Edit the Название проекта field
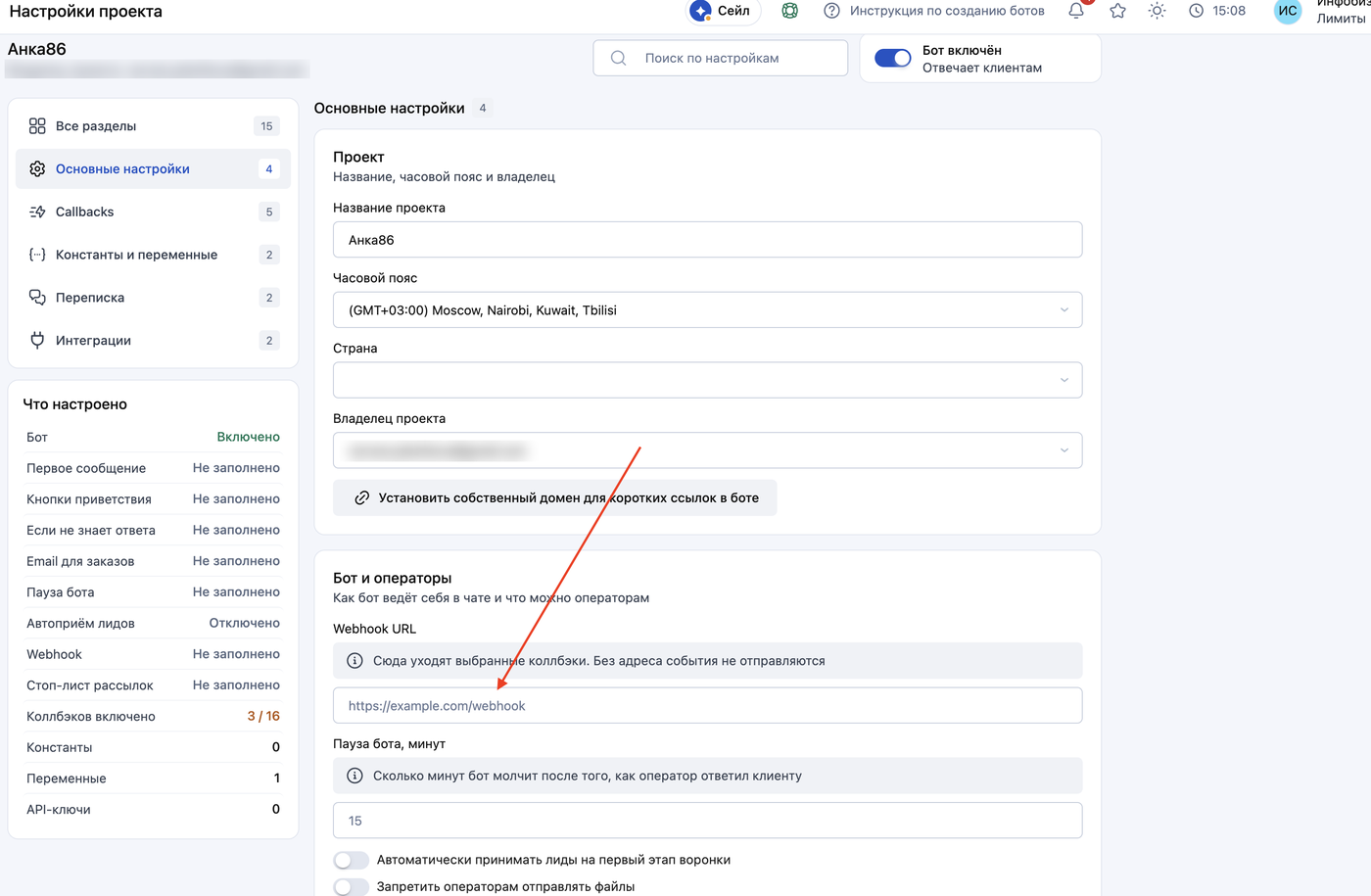This screenshot has height=896, width=1371. [x=707, y=240]
